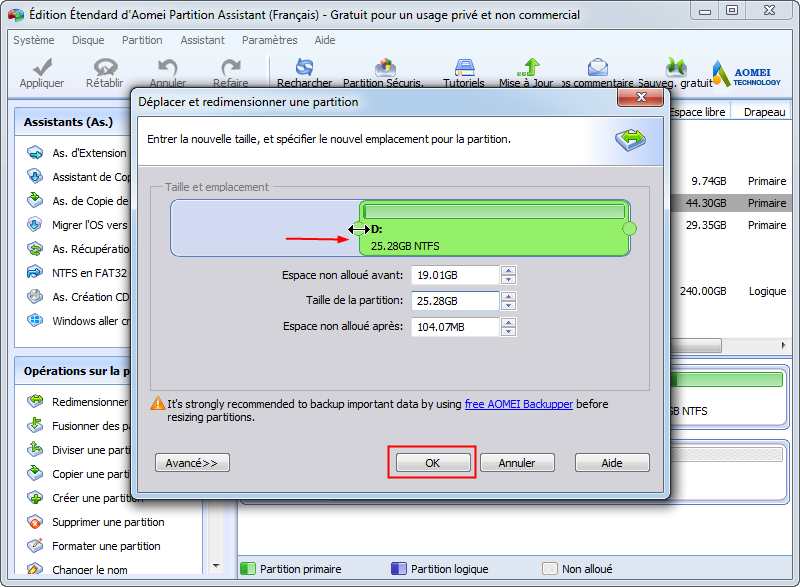Open As. de Copie de partition icon
The image size is (800, 587).
(35, 200)
